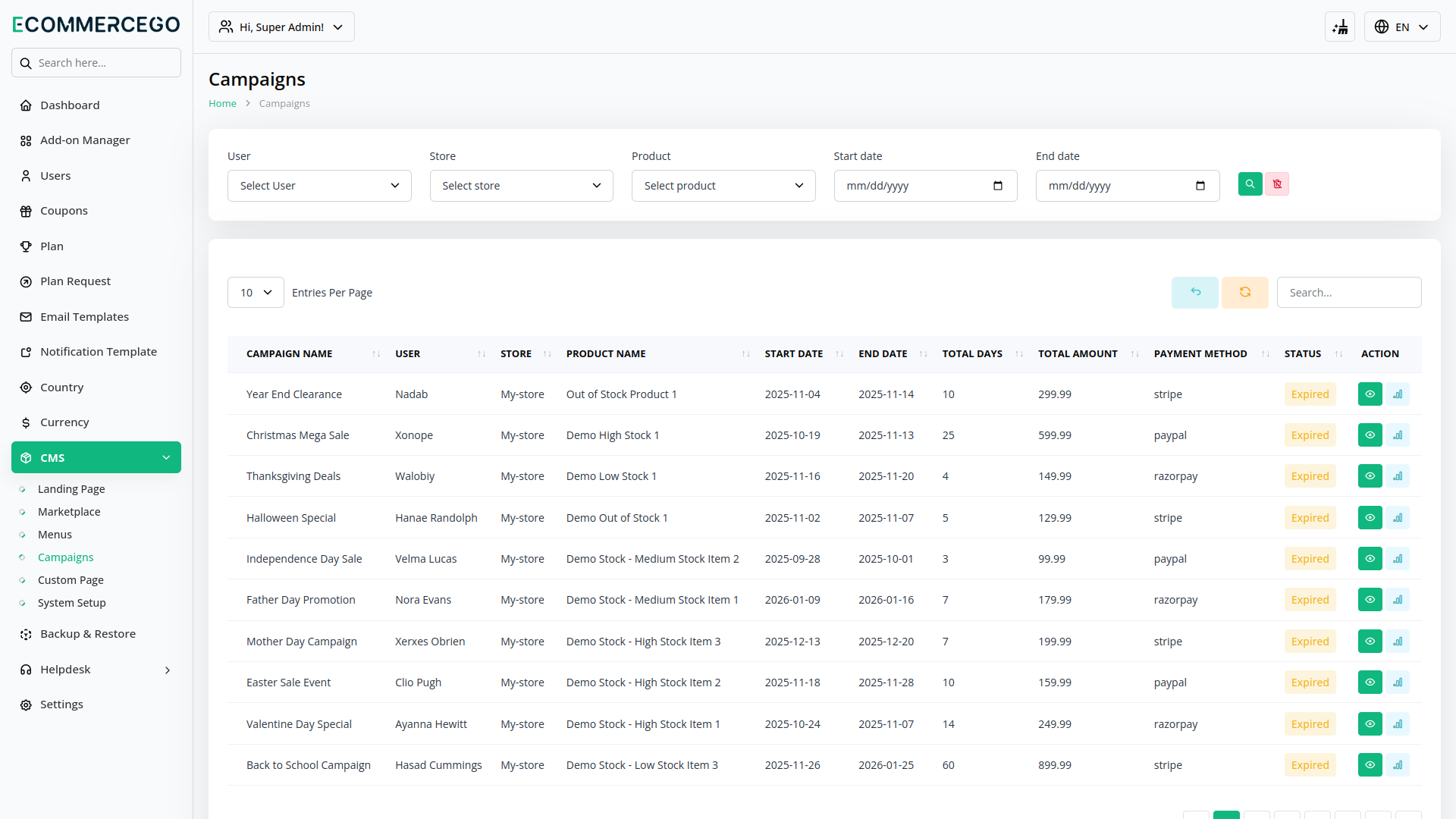Open statistics chart for Back to School Campaign
1456x819 pixels.
point(1398,765)
